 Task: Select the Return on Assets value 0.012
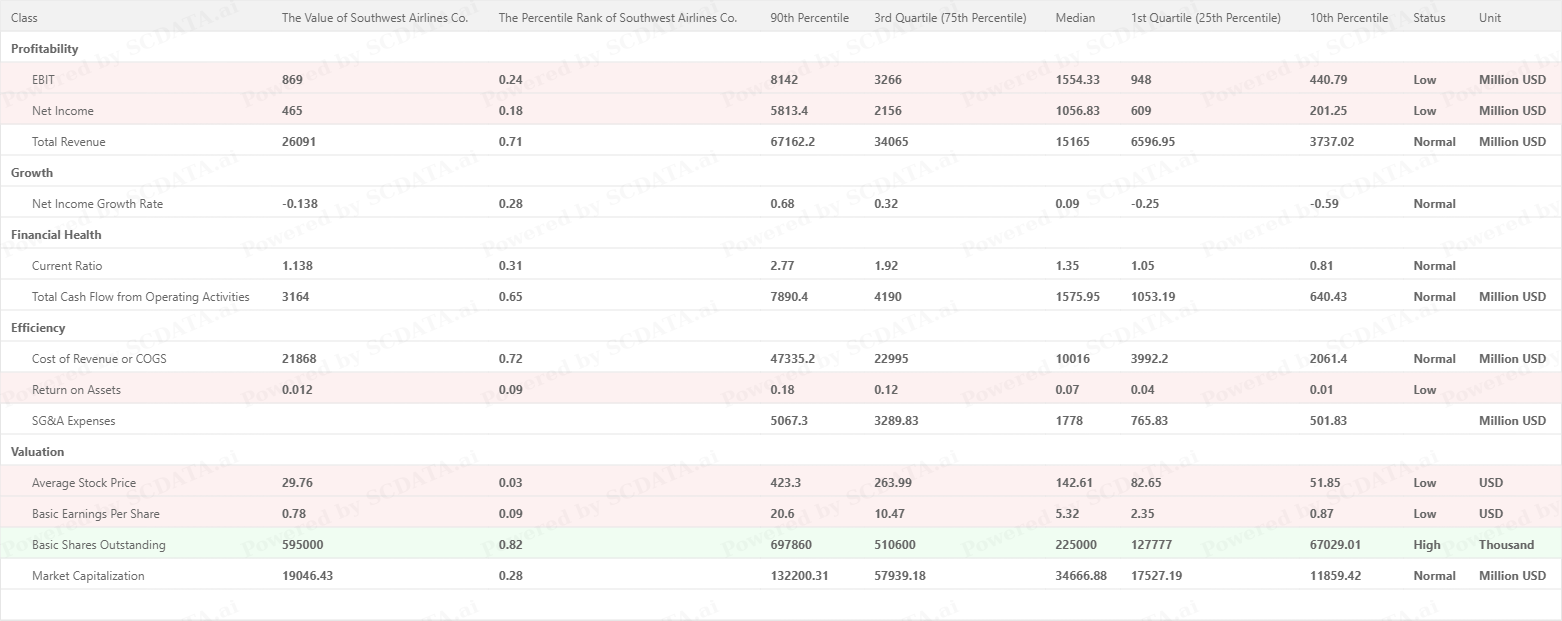click(297, 390)
